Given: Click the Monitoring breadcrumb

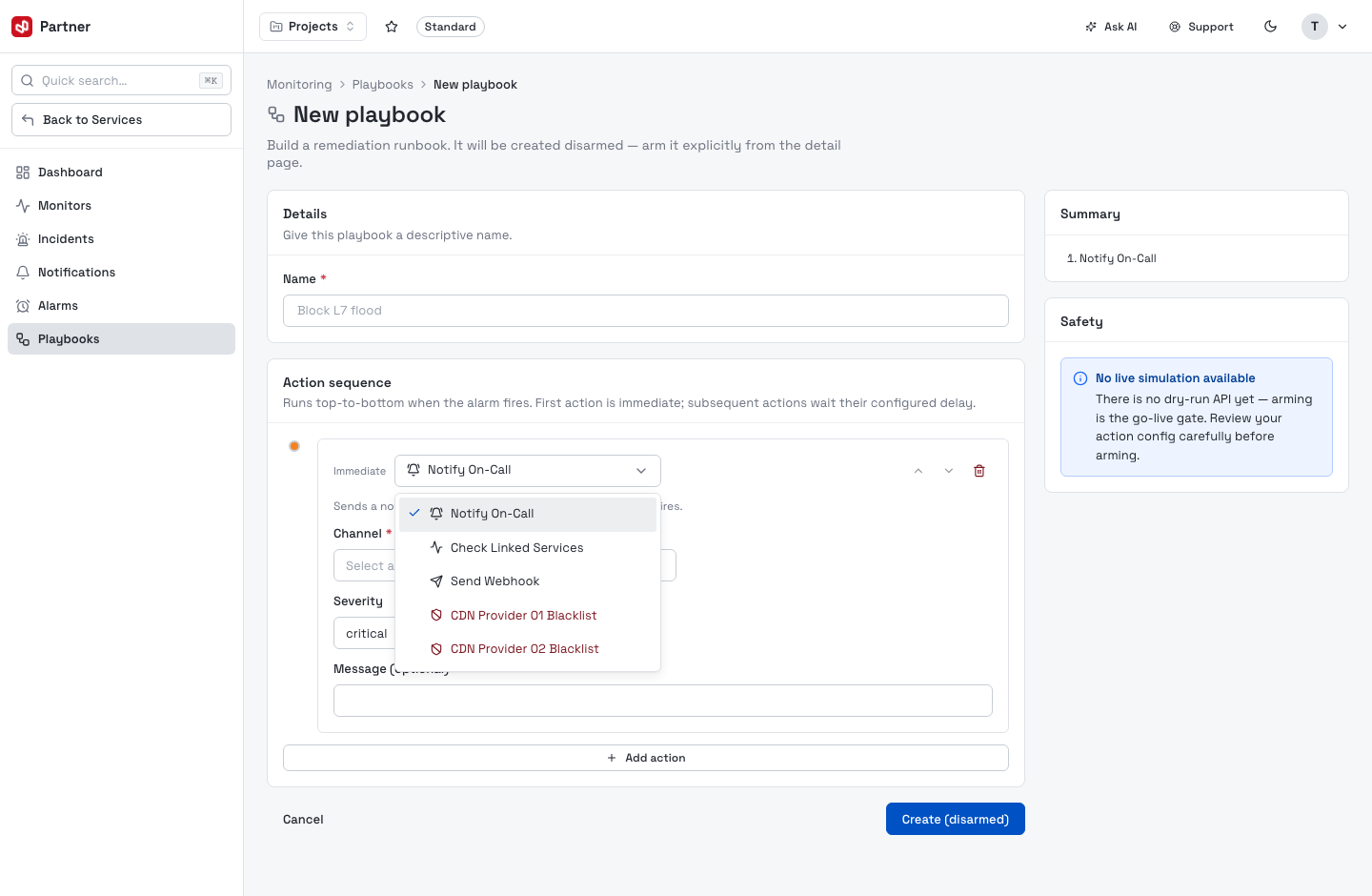Looking at the screenshot, I should point(299,85).
